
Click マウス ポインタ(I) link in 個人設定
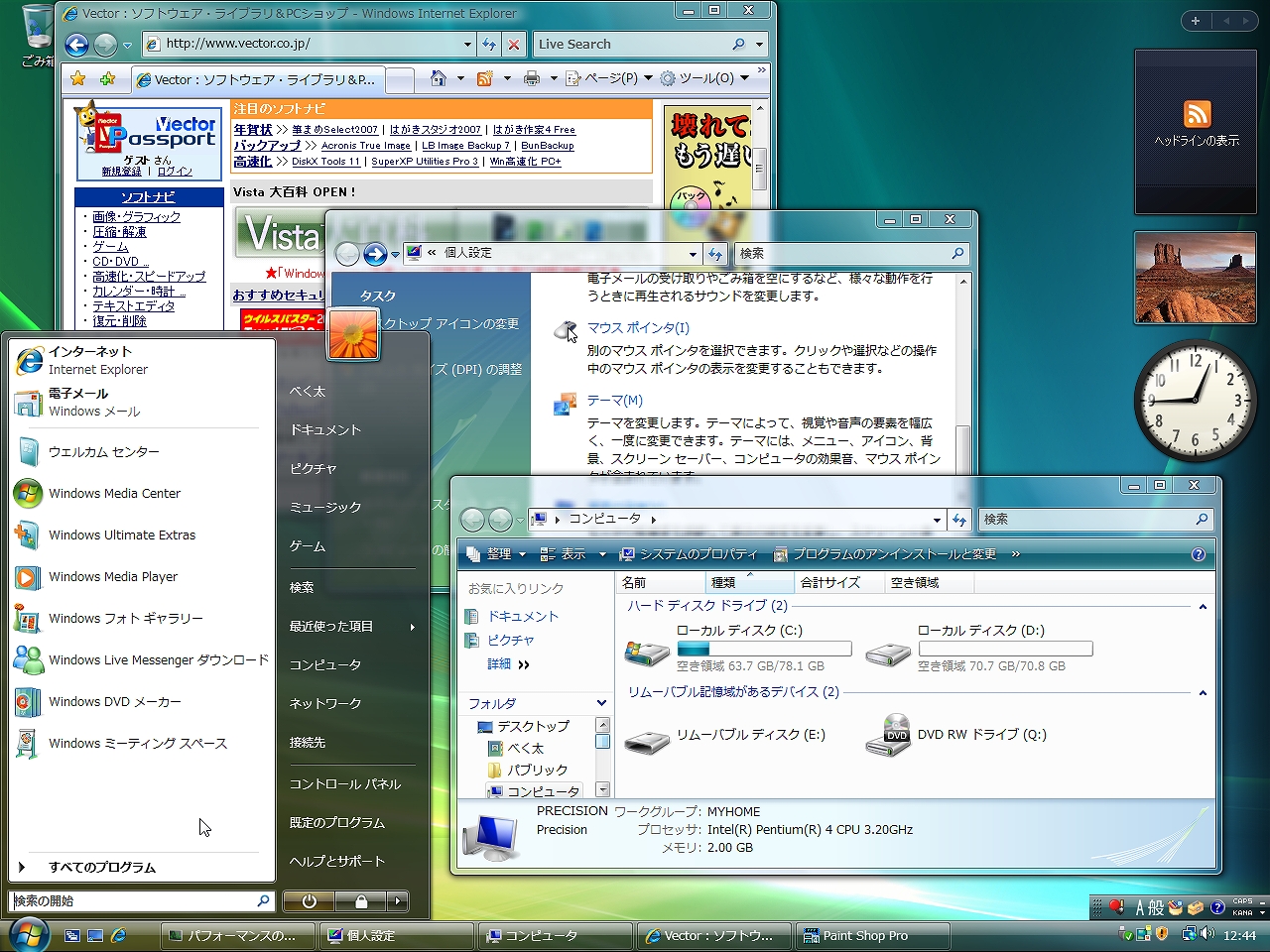point(638,328)
